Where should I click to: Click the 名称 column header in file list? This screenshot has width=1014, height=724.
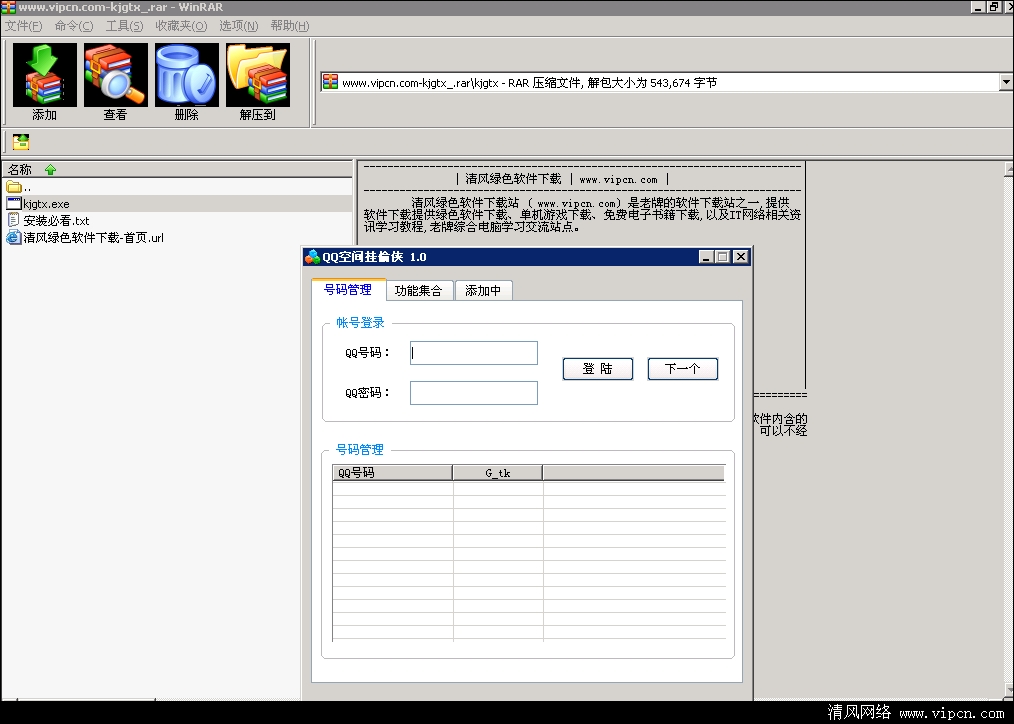coord(177,169)
